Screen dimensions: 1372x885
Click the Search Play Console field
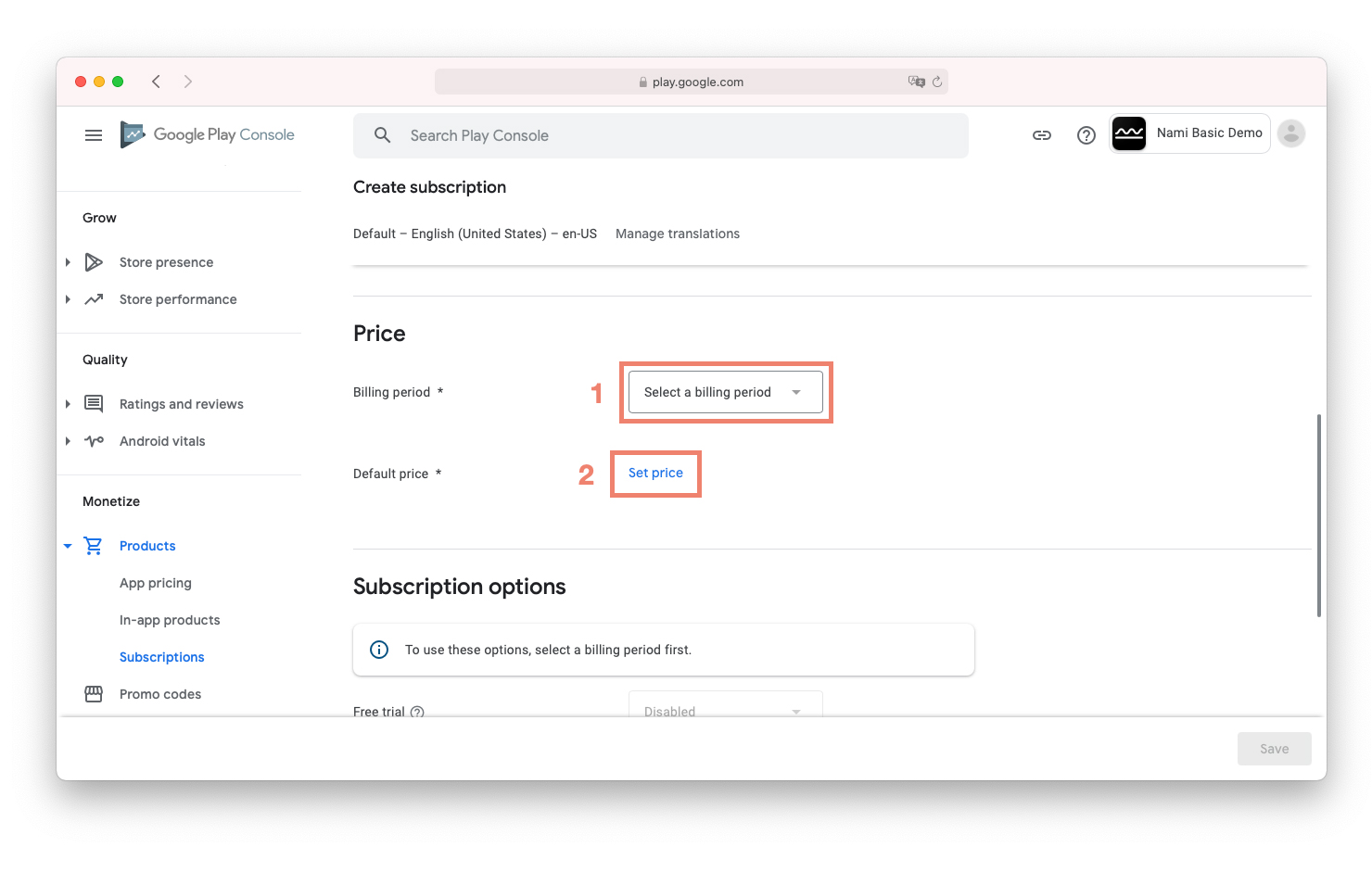coord(661,135)
